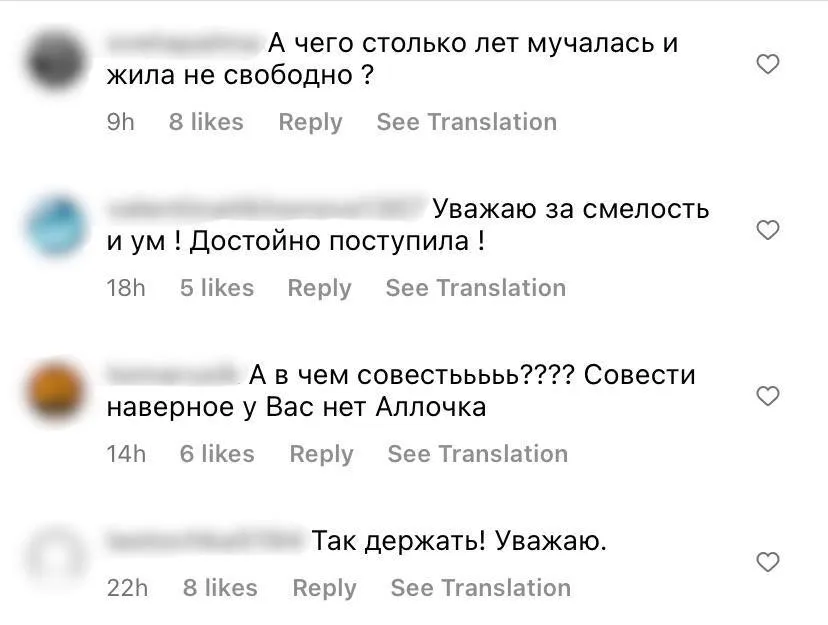Reply to the "Так держать" comment
Screen dimensions: 828x625
click(324, 587)
